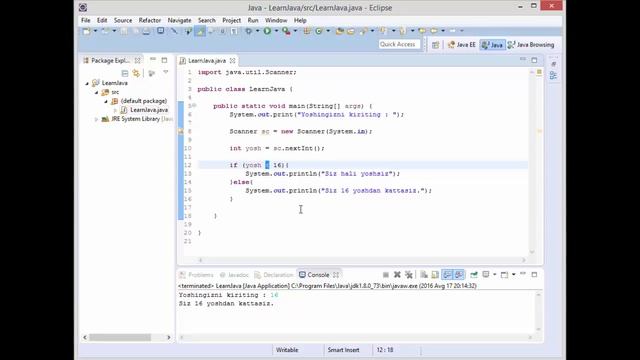Image resolution: width=640 pixels, height=360 pixels.
Task: Open the Open Console dropdown arrow
Action: pyautogui.click(x=513, y=275)
